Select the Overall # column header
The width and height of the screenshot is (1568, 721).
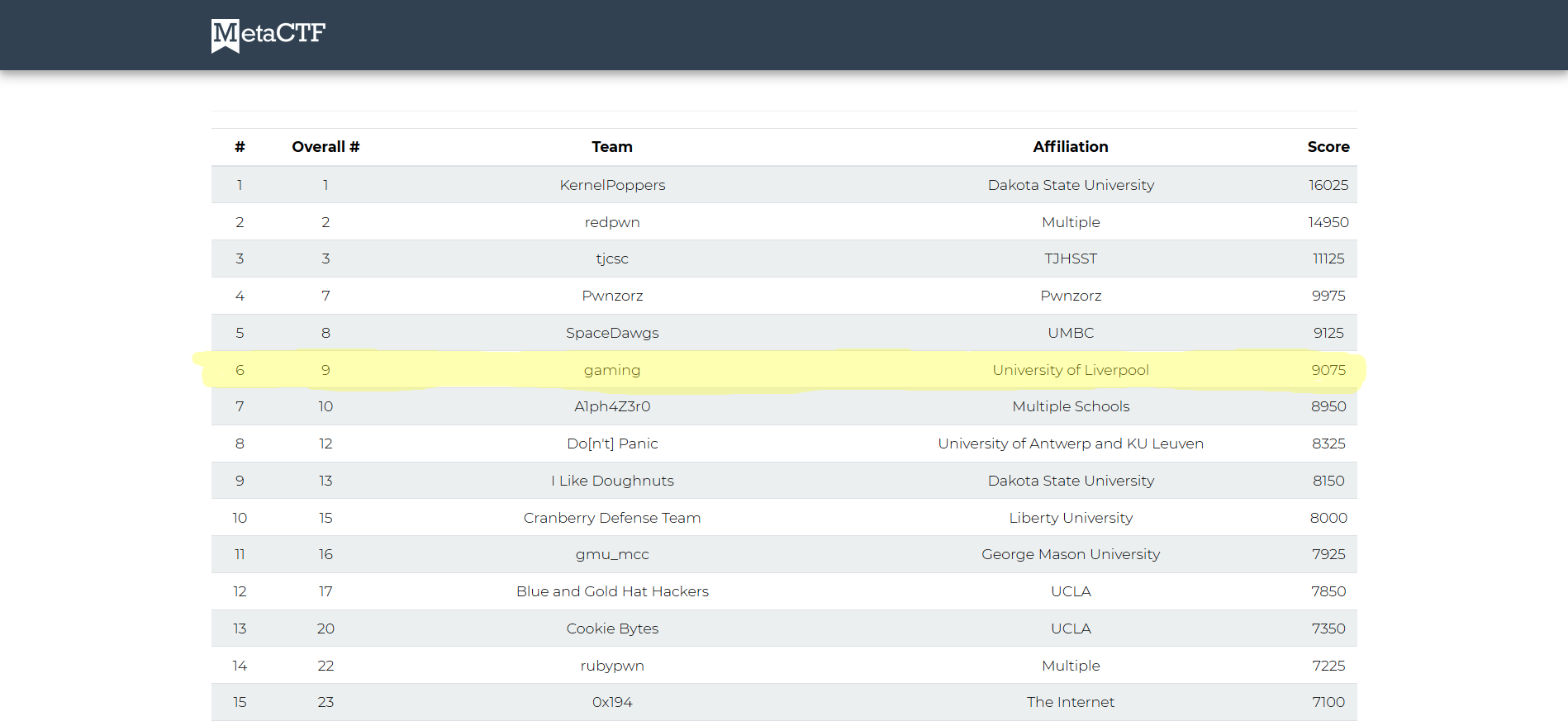pos(325,147)
